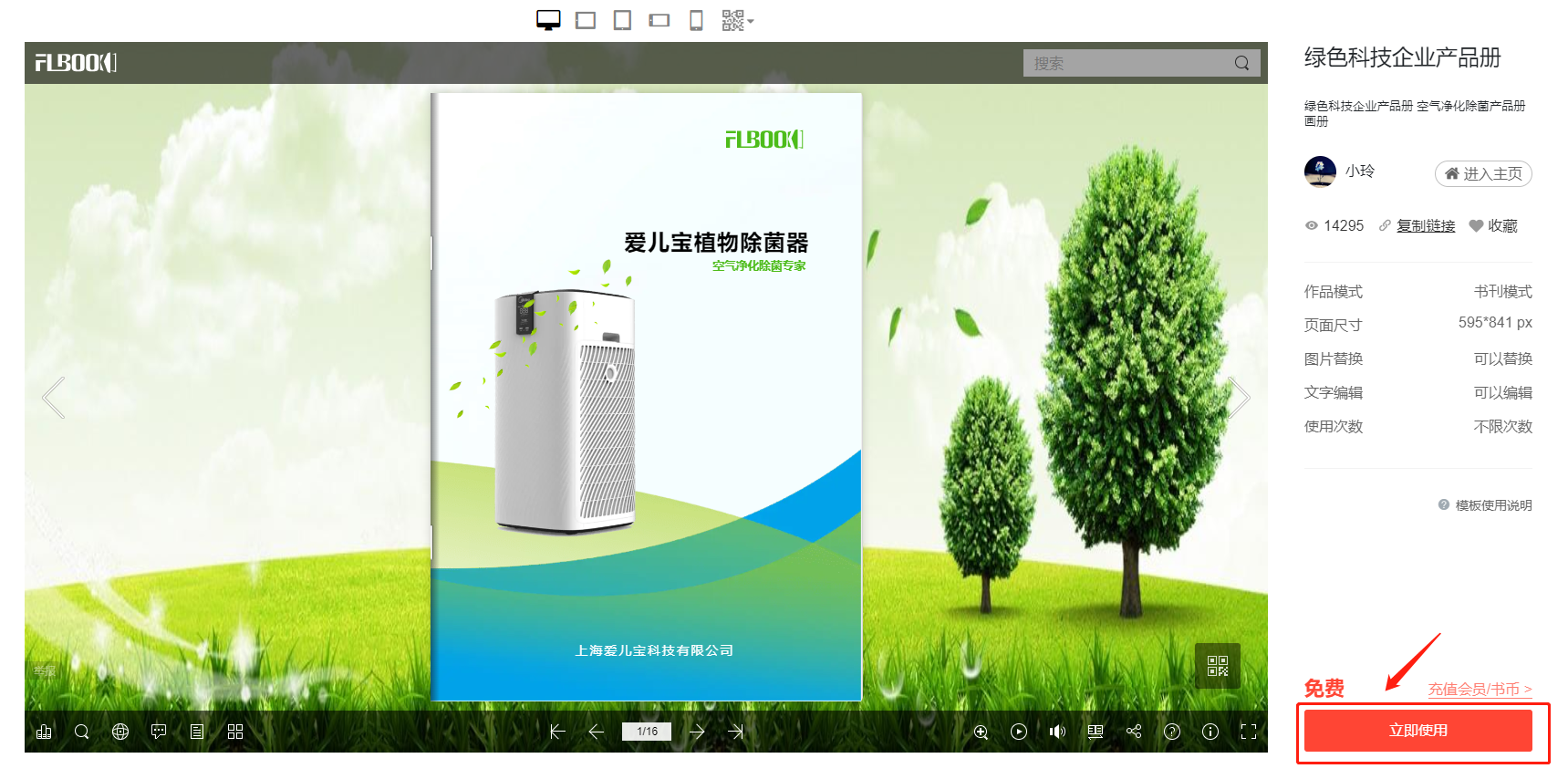Toggle the book reading-mode icon

click(1096, 732)
